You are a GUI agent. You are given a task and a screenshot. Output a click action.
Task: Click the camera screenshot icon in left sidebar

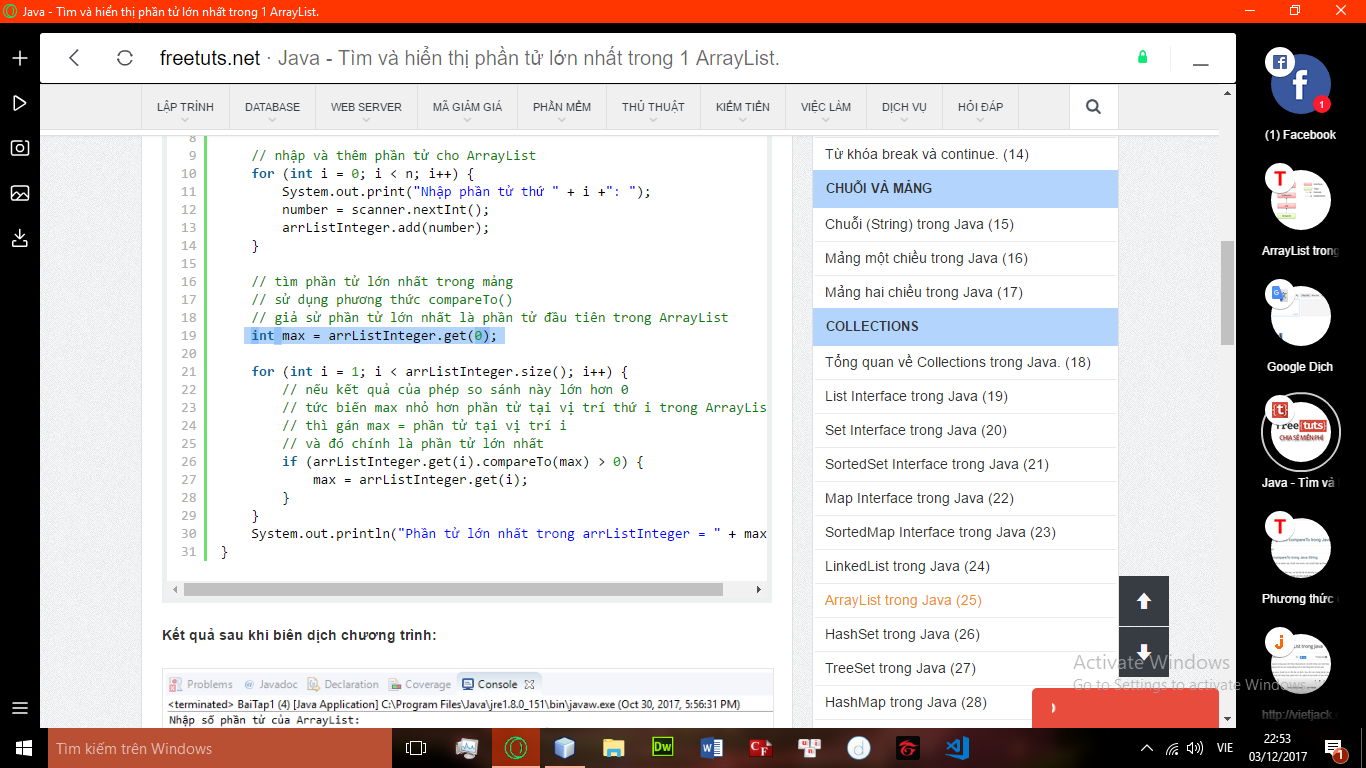point(19,148)
